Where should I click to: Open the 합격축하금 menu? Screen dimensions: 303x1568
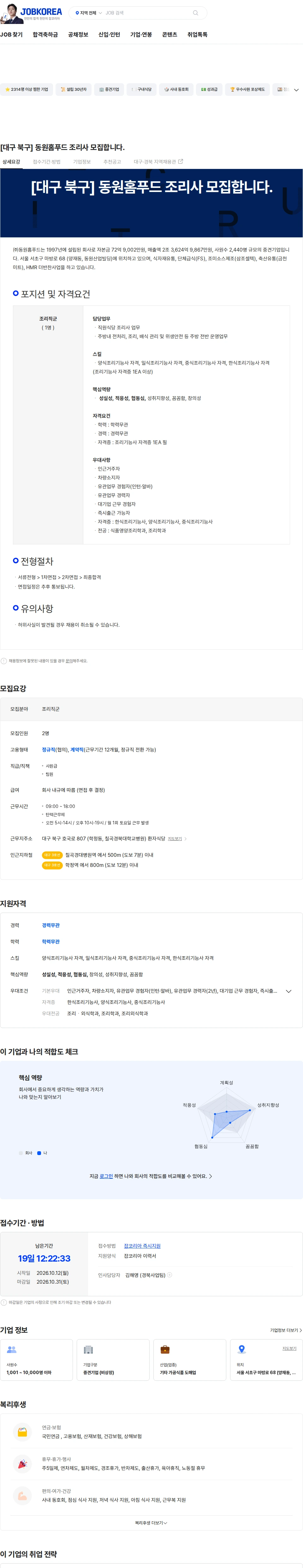pos(45,35)
